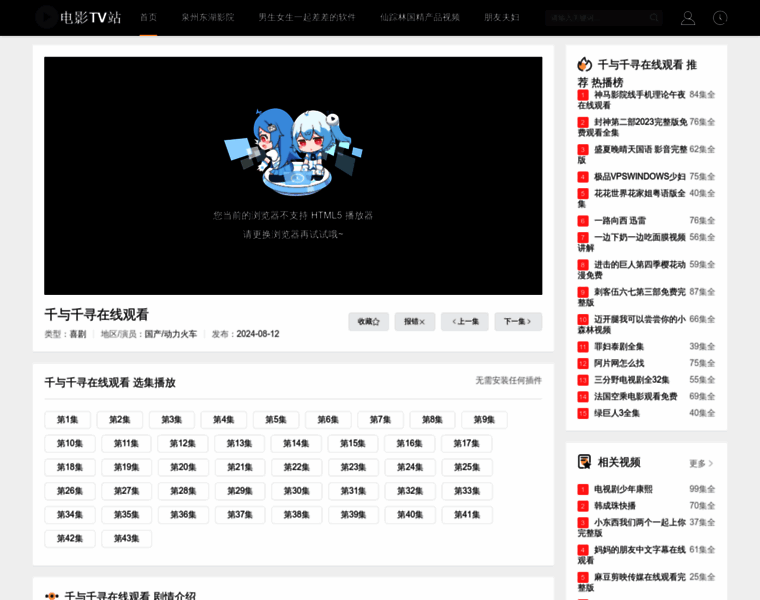Screen dimensions: 760x600
Task: Open 一路向西 迅雷 link
Action: click(620, 221)
